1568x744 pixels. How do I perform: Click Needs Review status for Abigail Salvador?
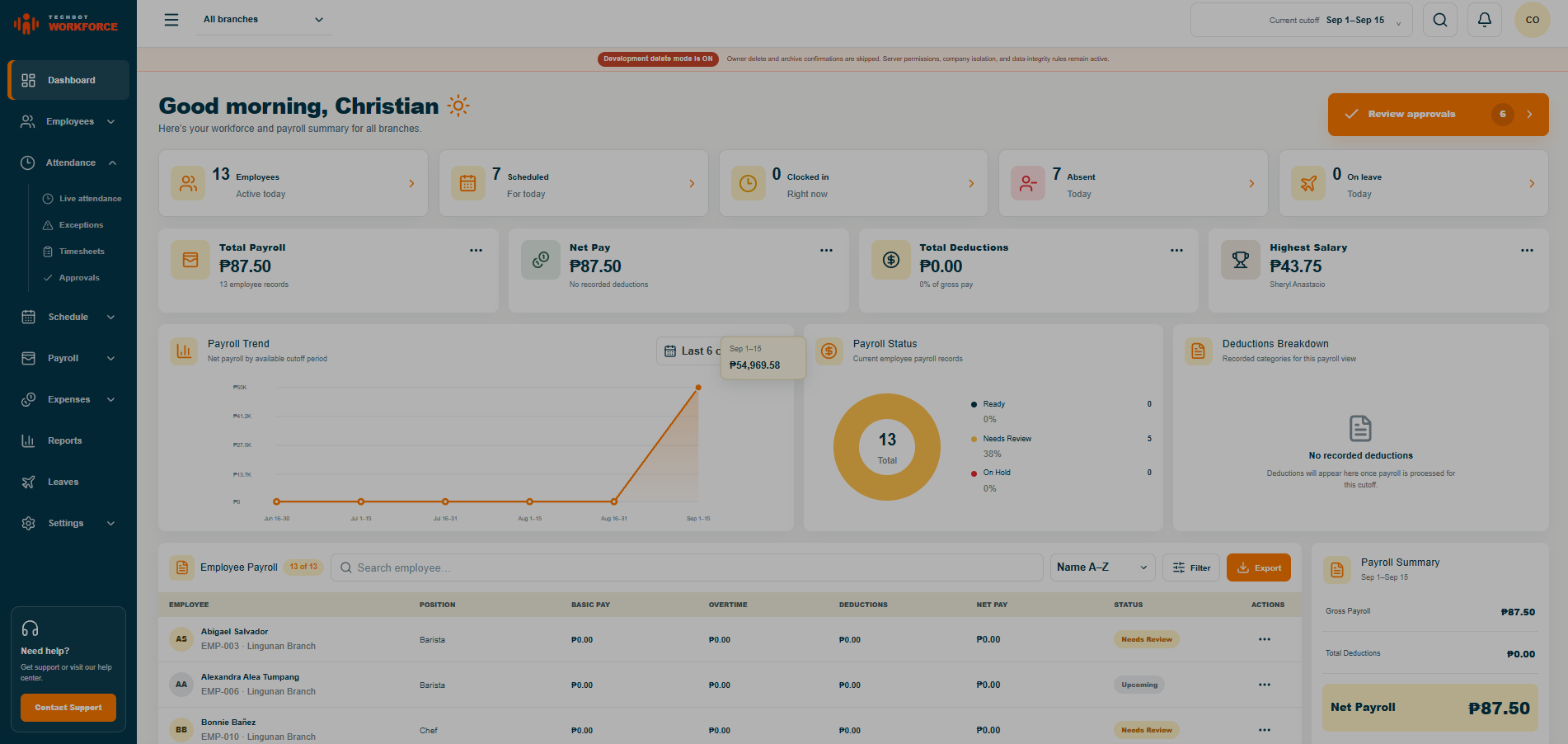click(1147, 639)
